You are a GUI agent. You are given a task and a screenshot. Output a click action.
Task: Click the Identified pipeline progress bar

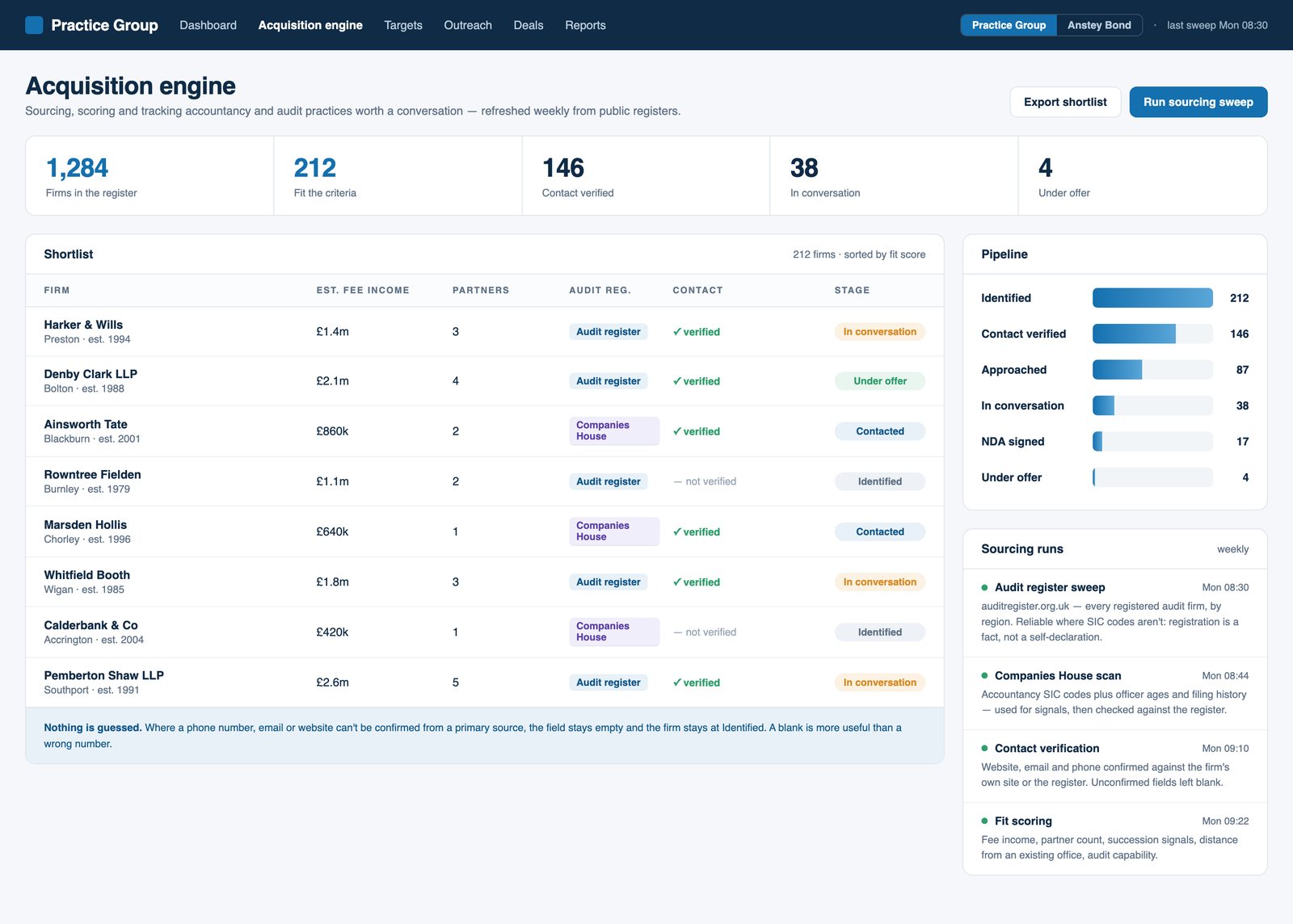[1152, 298]
